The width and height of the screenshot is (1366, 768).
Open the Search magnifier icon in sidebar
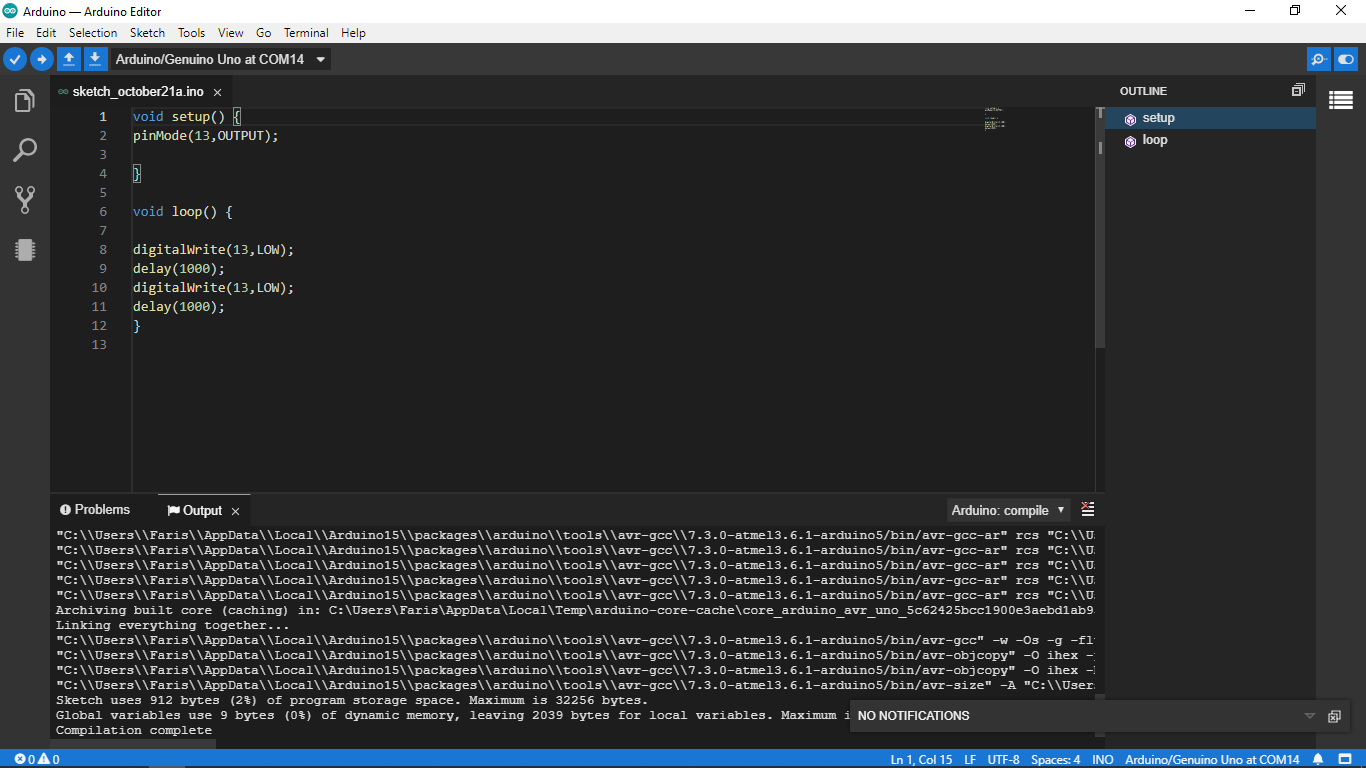click(25, 151)
